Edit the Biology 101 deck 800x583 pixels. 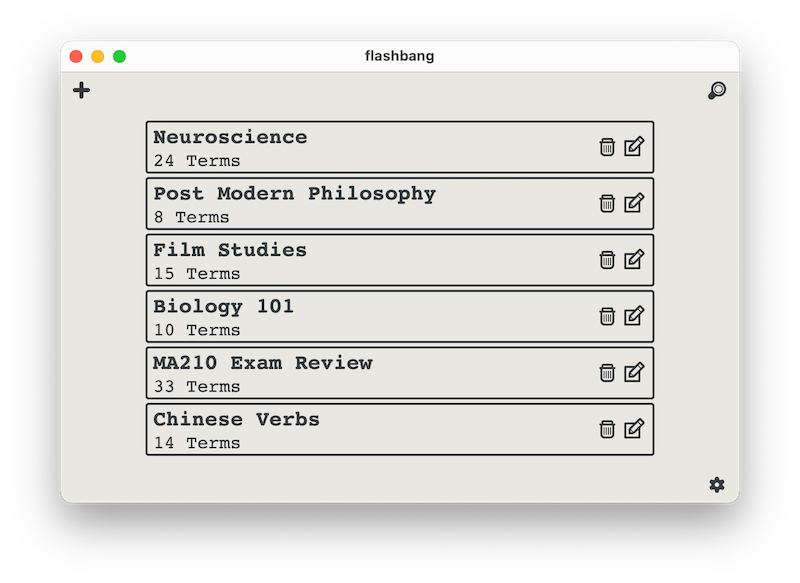tap(634, 316)
